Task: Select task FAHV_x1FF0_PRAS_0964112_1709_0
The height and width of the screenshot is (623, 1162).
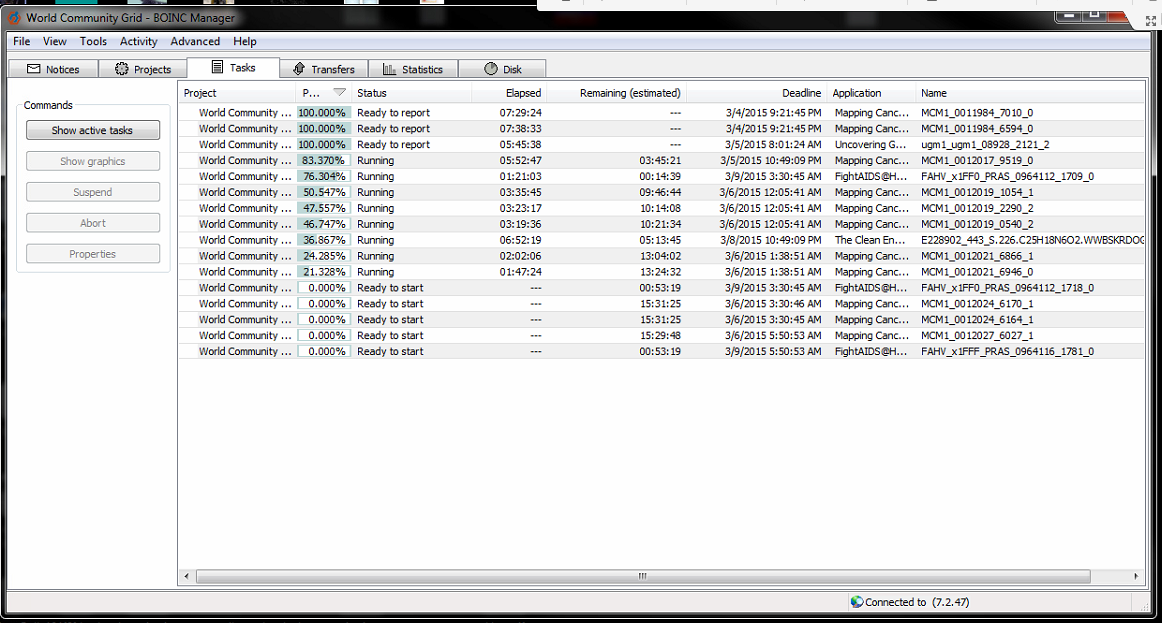Action: pos(661,176)
